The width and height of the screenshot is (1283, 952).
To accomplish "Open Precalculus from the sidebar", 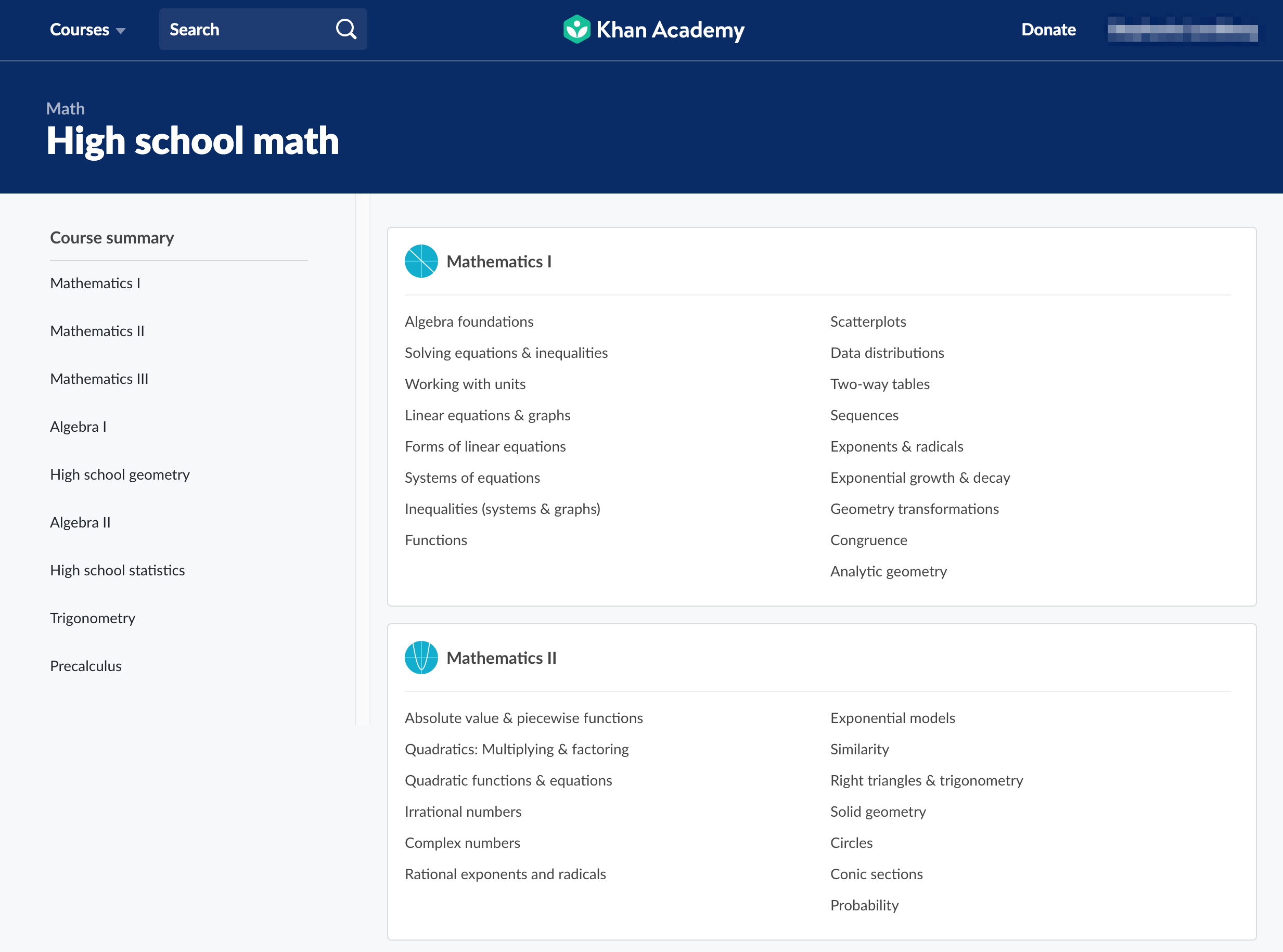I will 86,665.
